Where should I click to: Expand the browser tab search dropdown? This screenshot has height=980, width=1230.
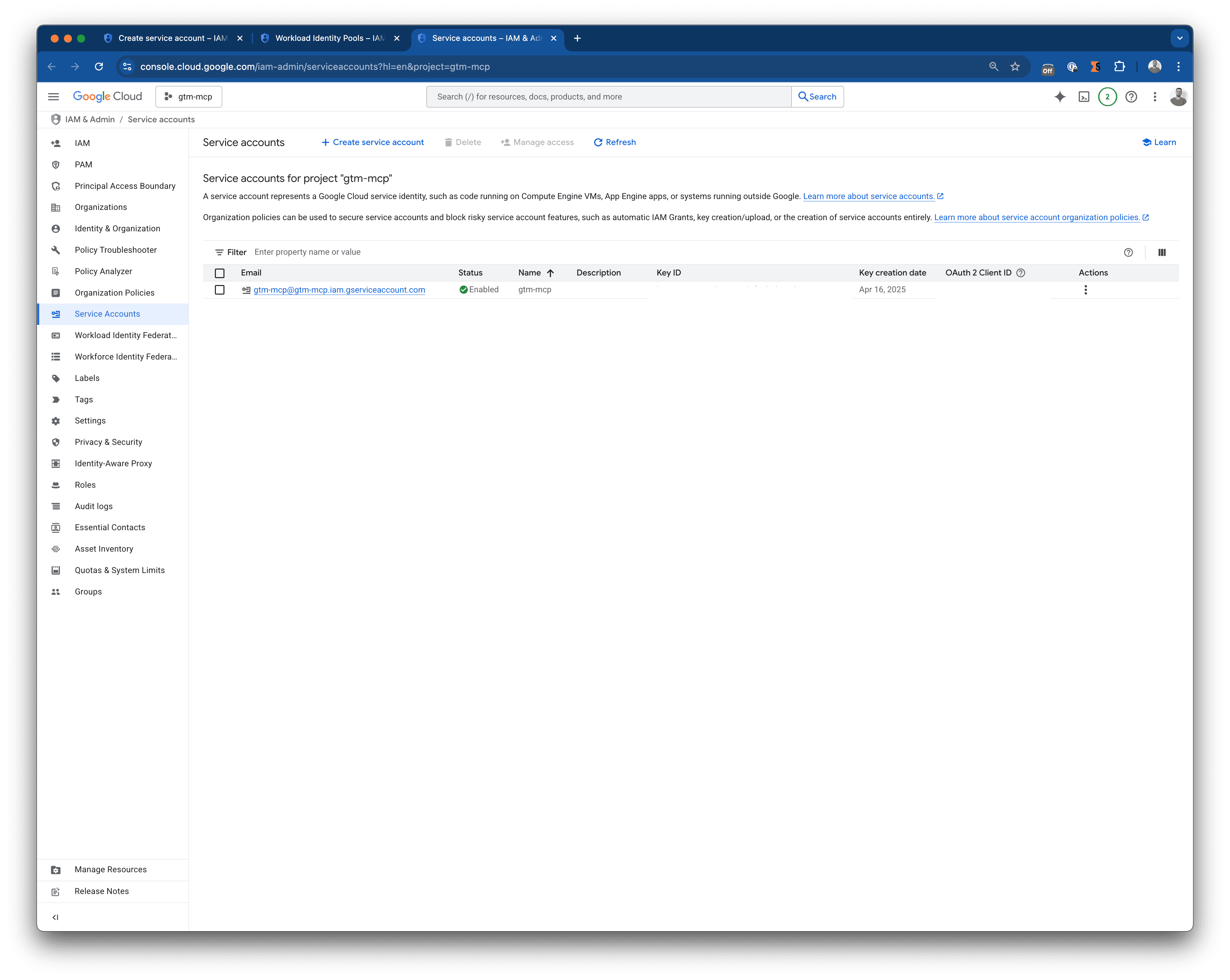[x=1179, y=38]
